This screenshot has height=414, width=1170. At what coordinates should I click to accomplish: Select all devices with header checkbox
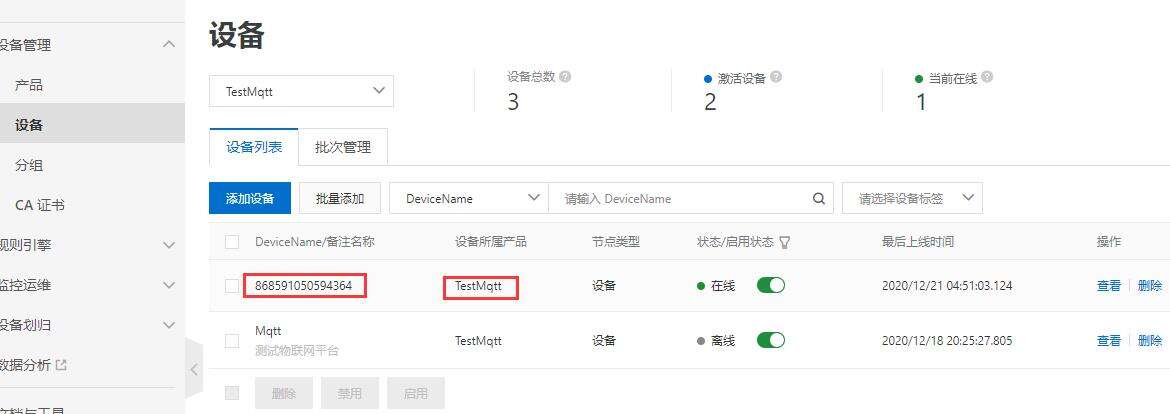coord(232,242)
